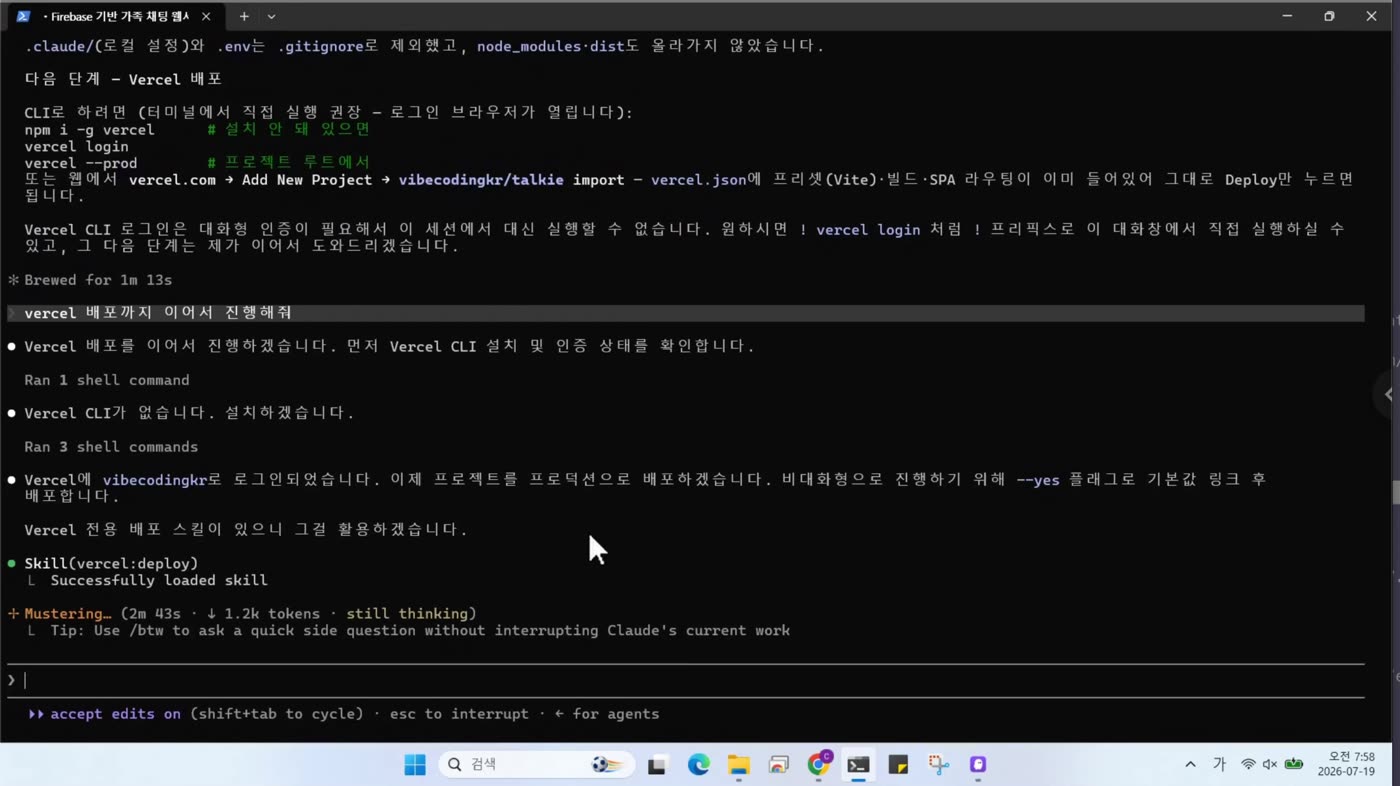The height and width of the screenshot is (786, 1400).
Task: Open the gallery app icon beside File Explorer
Action: pos(778,765)
